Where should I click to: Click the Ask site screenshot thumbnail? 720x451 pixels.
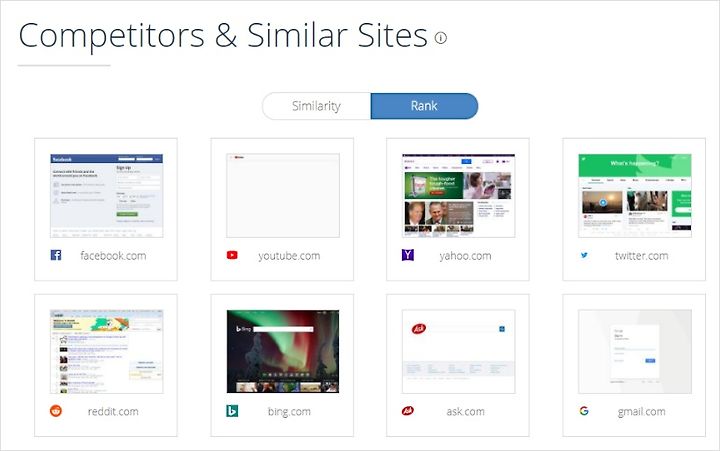click(x=459, y=351)
